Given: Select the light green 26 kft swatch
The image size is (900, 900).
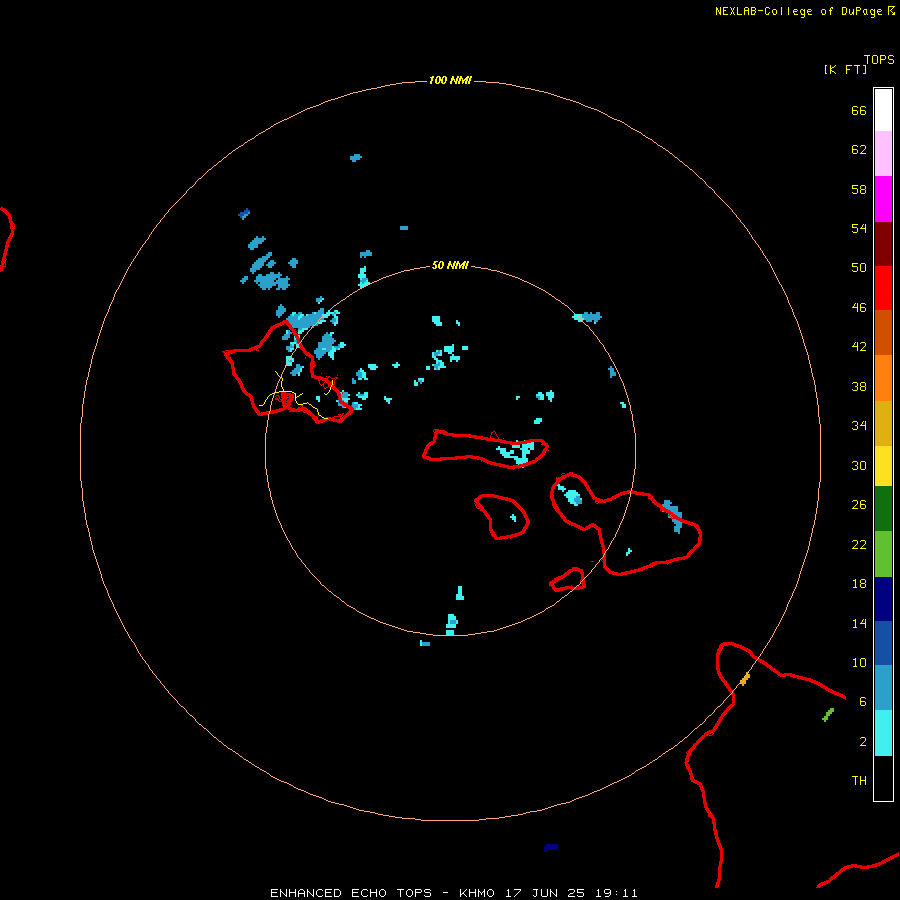Looking at the screenshot, I should click(883, 554).
